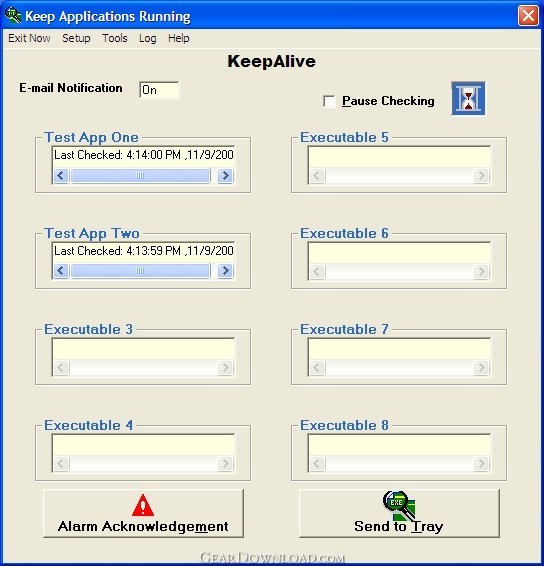Viewport: 544px width, 566px height.
Task: Open the Exit Now menu
Action: tap(29, 38)
